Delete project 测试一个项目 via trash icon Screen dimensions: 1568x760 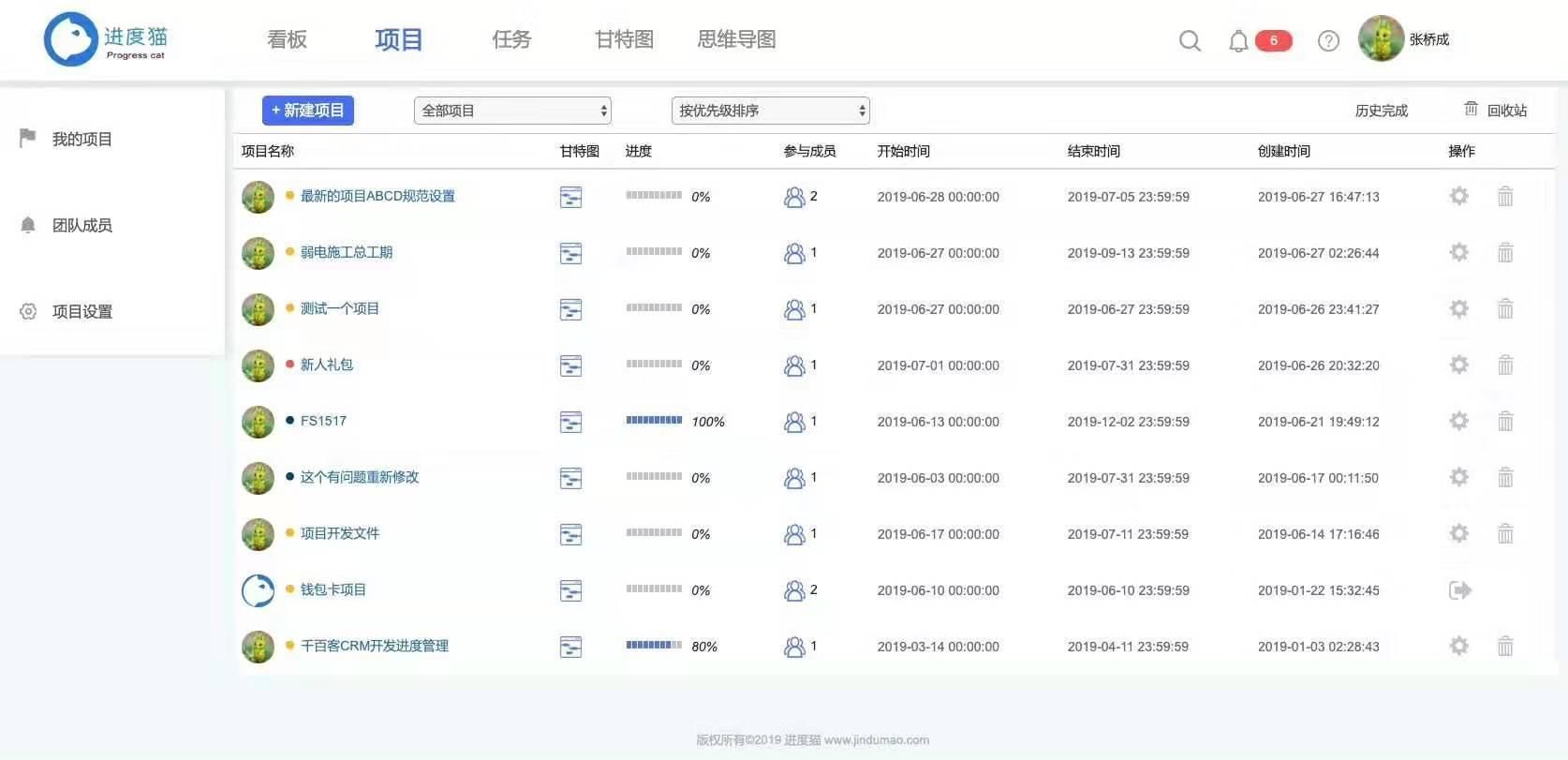click(x=1505, y=308)
